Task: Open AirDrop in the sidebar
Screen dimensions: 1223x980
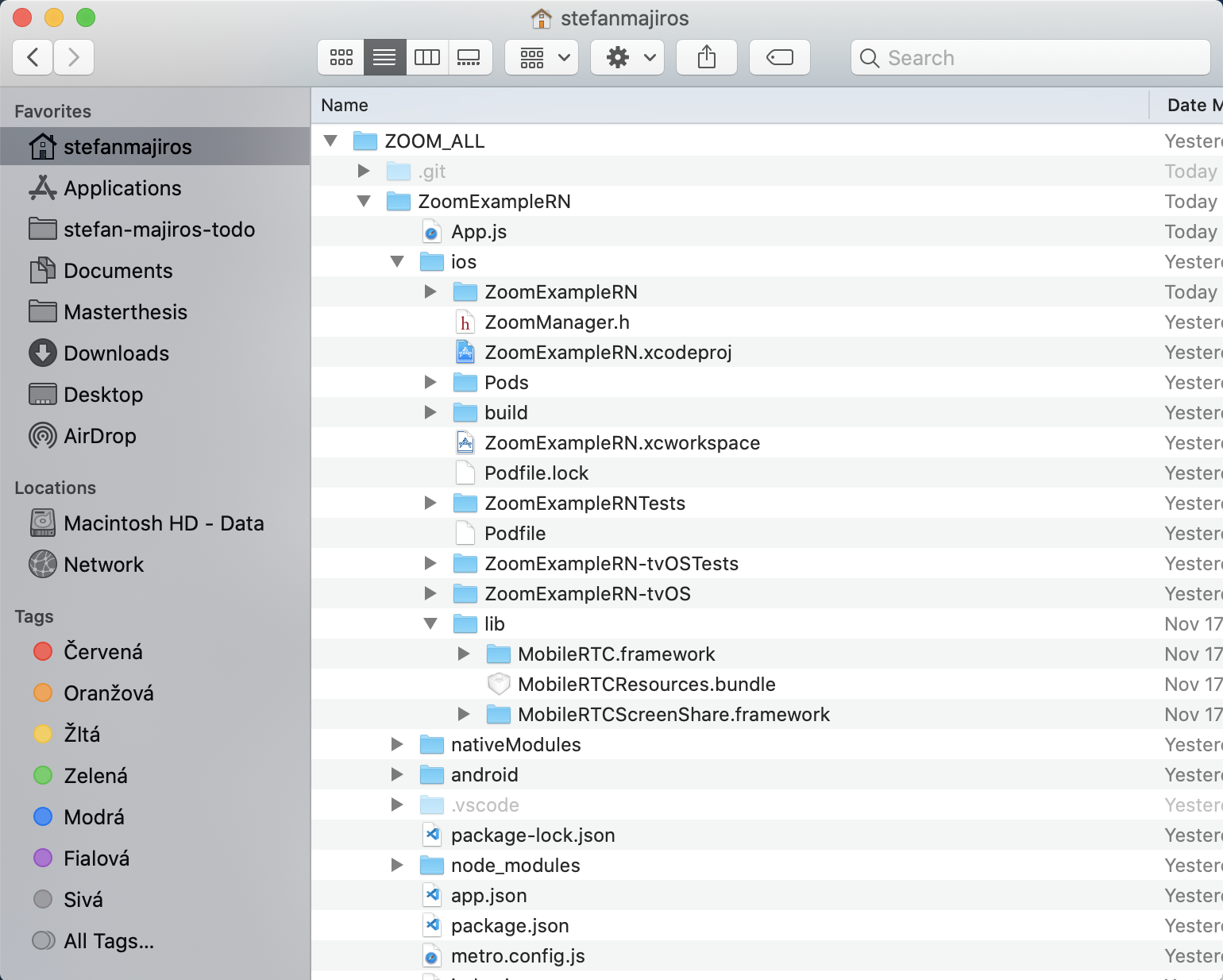Action: pos(155,436)
